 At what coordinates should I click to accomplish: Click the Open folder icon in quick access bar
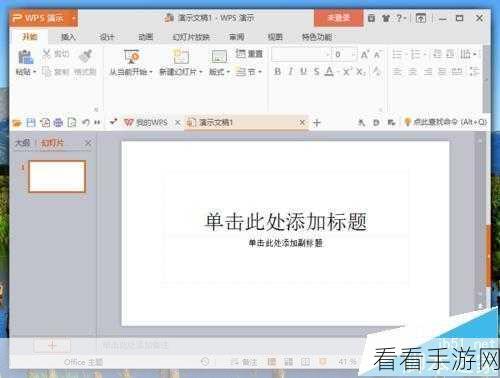tap(17, 123)
